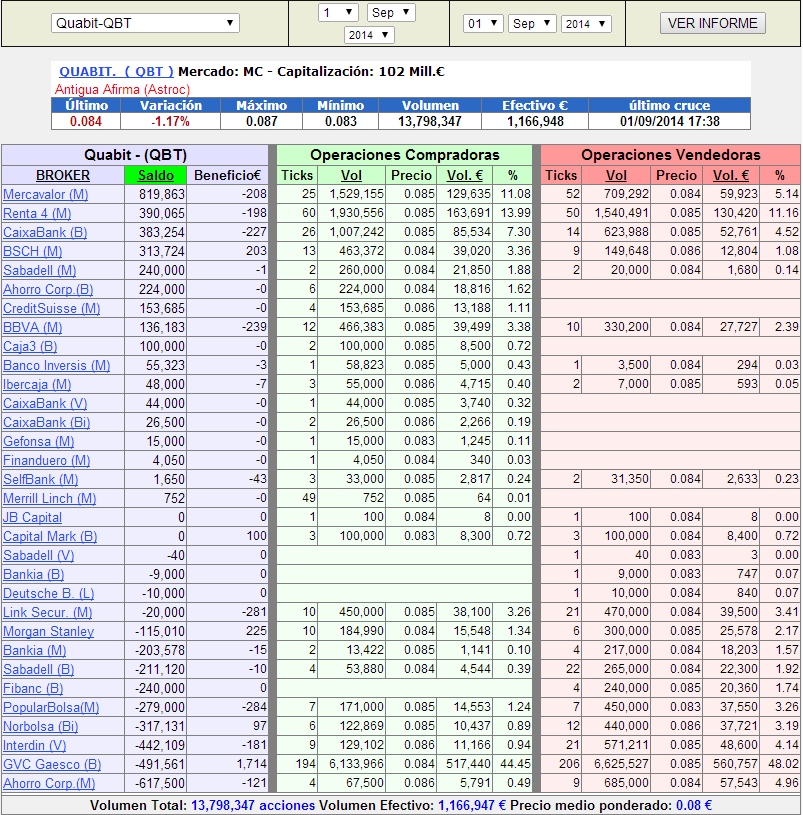Open the QUABIT. ( QBT ) link
The height and width of the screenshot is (815, 803).
click(116, 72)
